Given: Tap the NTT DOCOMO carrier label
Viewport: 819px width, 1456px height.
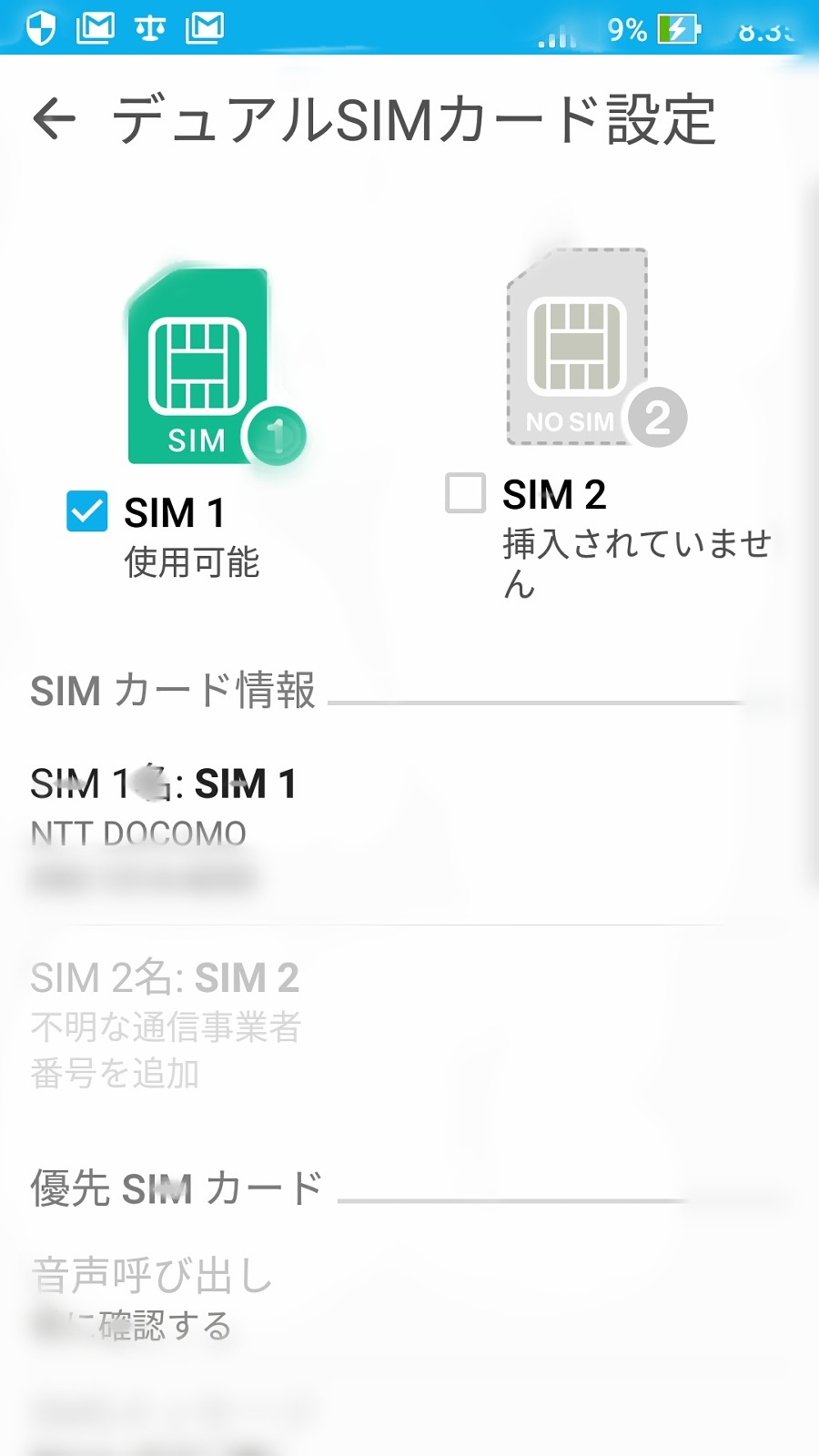Looking at the screenshot, I should pyautogui.click(x=138, y=834).
